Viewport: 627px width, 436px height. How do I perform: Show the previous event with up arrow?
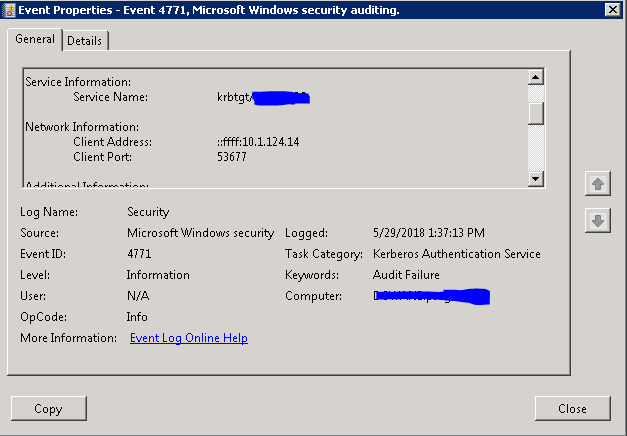tap(597, 183)
